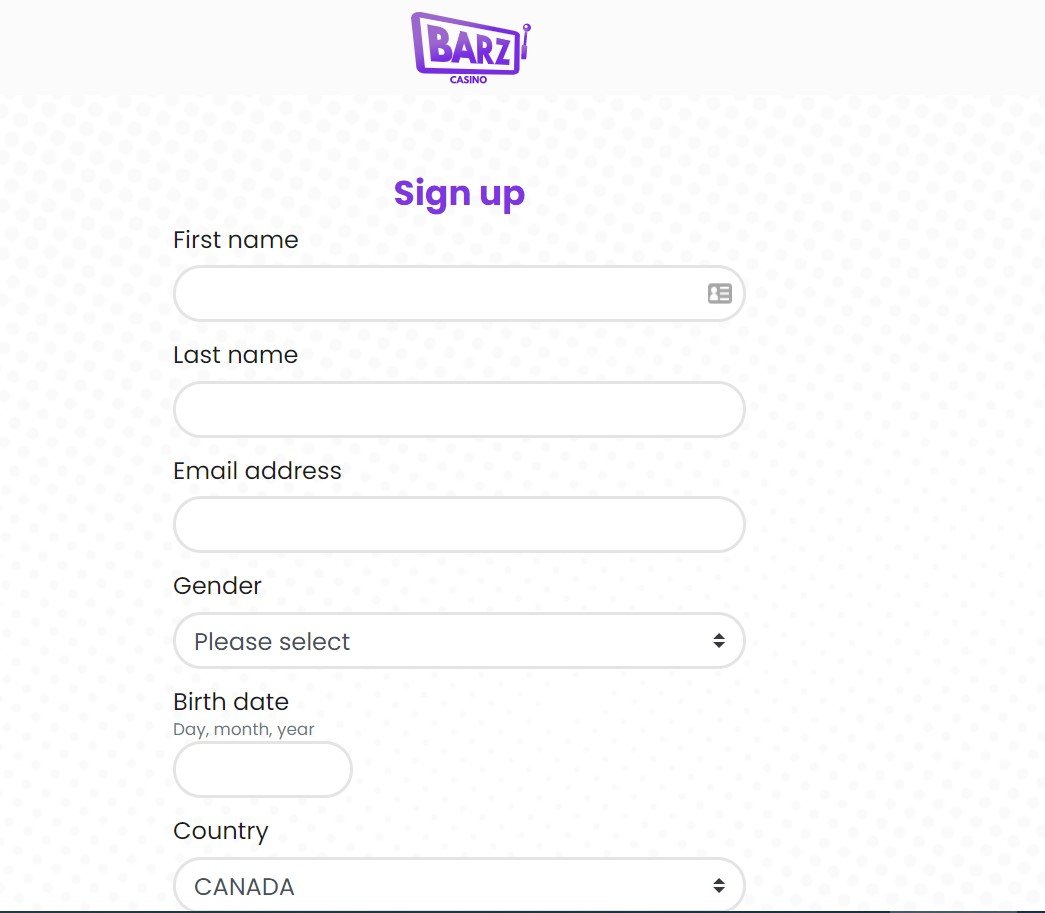
Task: Click into the Last name field
Action: click(459, 409)
